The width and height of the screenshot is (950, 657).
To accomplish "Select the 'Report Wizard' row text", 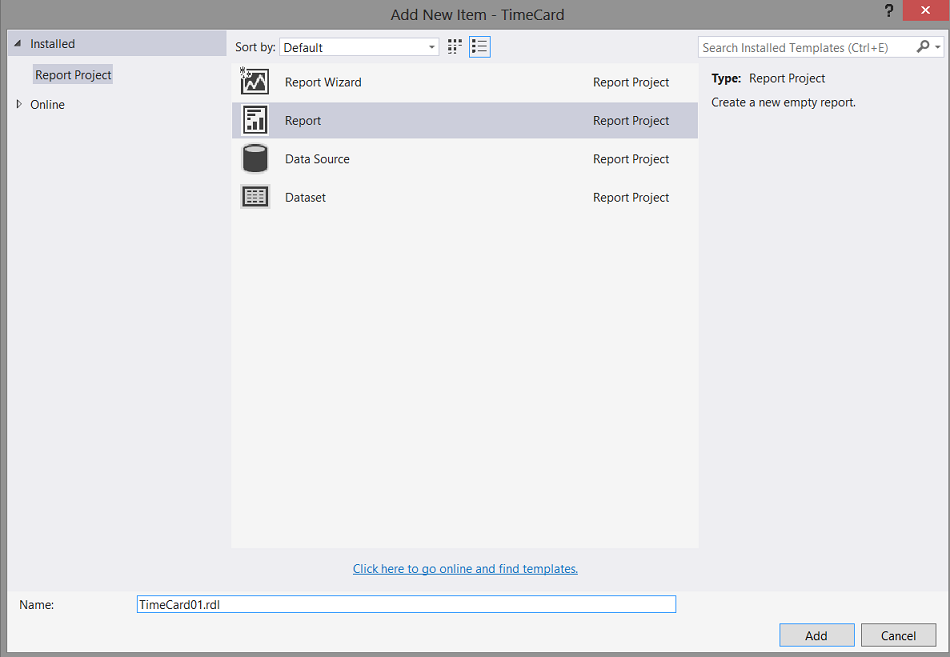I will tap(323, 82).
